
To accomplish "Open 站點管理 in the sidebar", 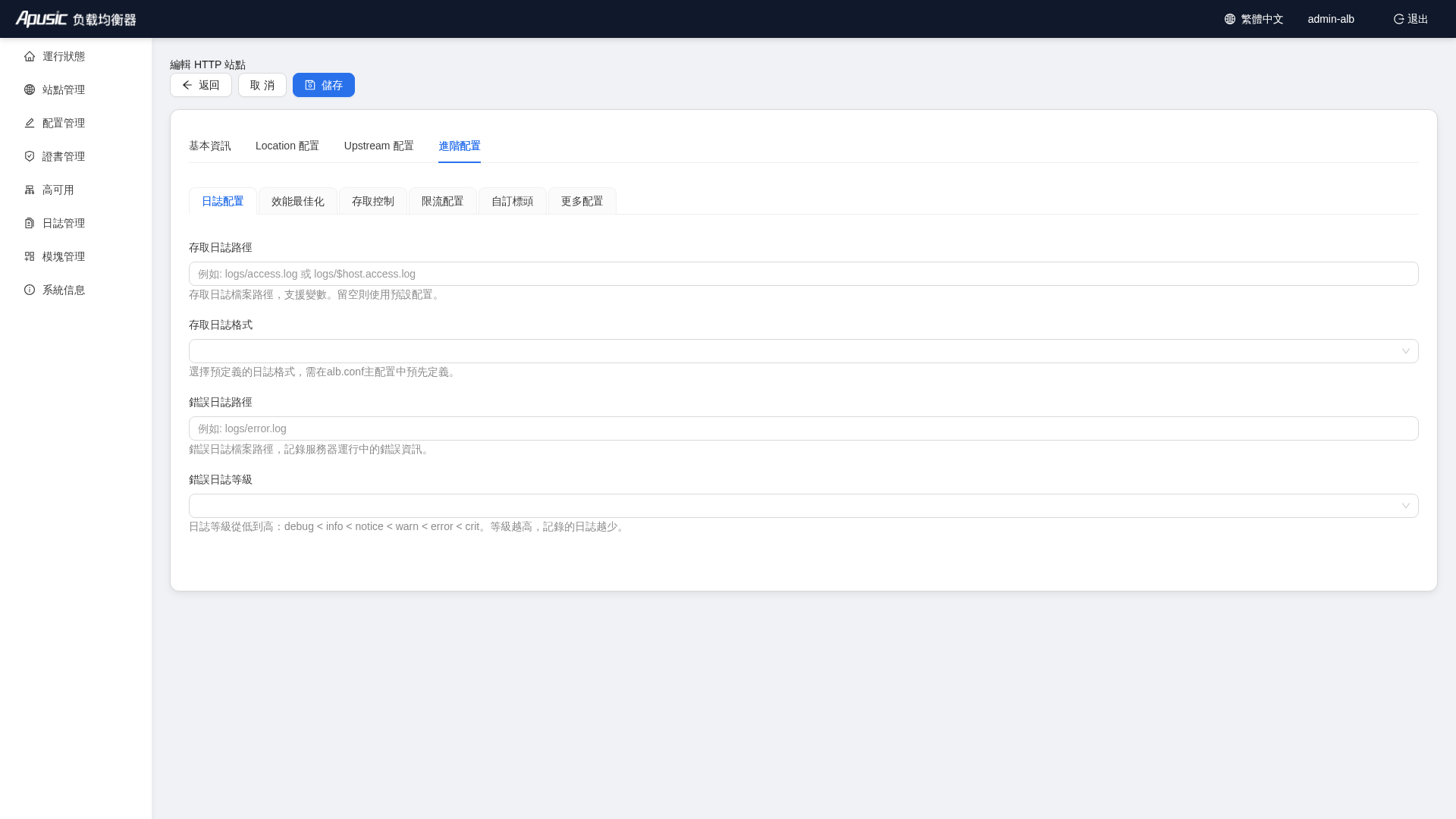I will tap(76, 89).
